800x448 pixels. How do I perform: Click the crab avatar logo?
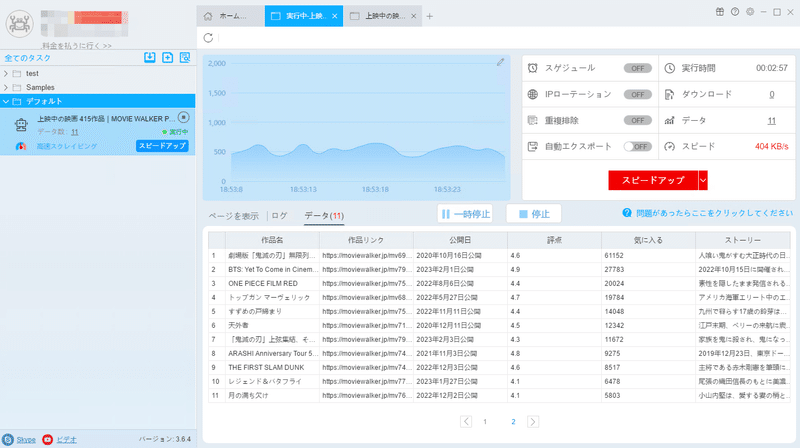[19, 23]
